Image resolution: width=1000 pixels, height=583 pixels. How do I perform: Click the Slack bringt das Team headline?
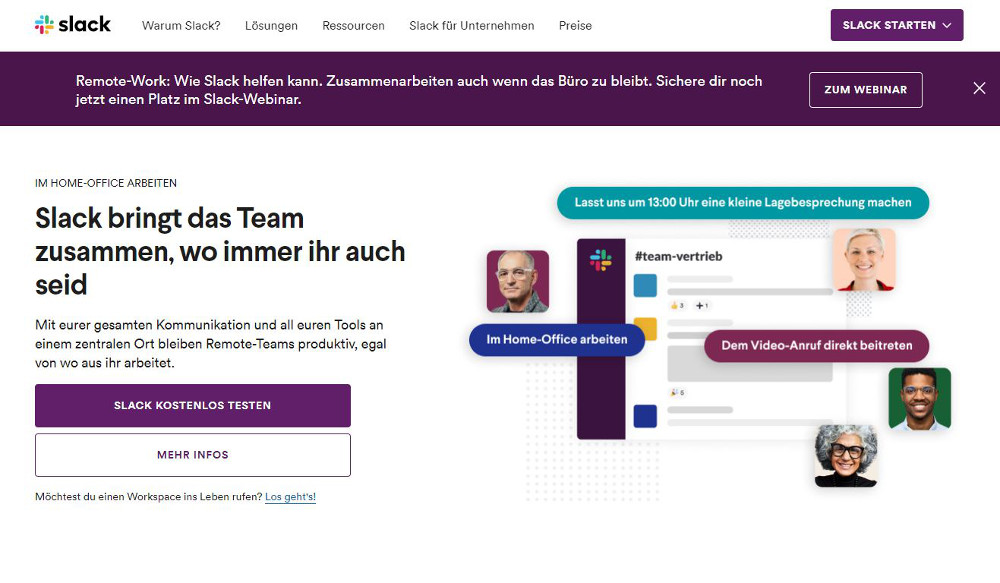tap(220, 251)
